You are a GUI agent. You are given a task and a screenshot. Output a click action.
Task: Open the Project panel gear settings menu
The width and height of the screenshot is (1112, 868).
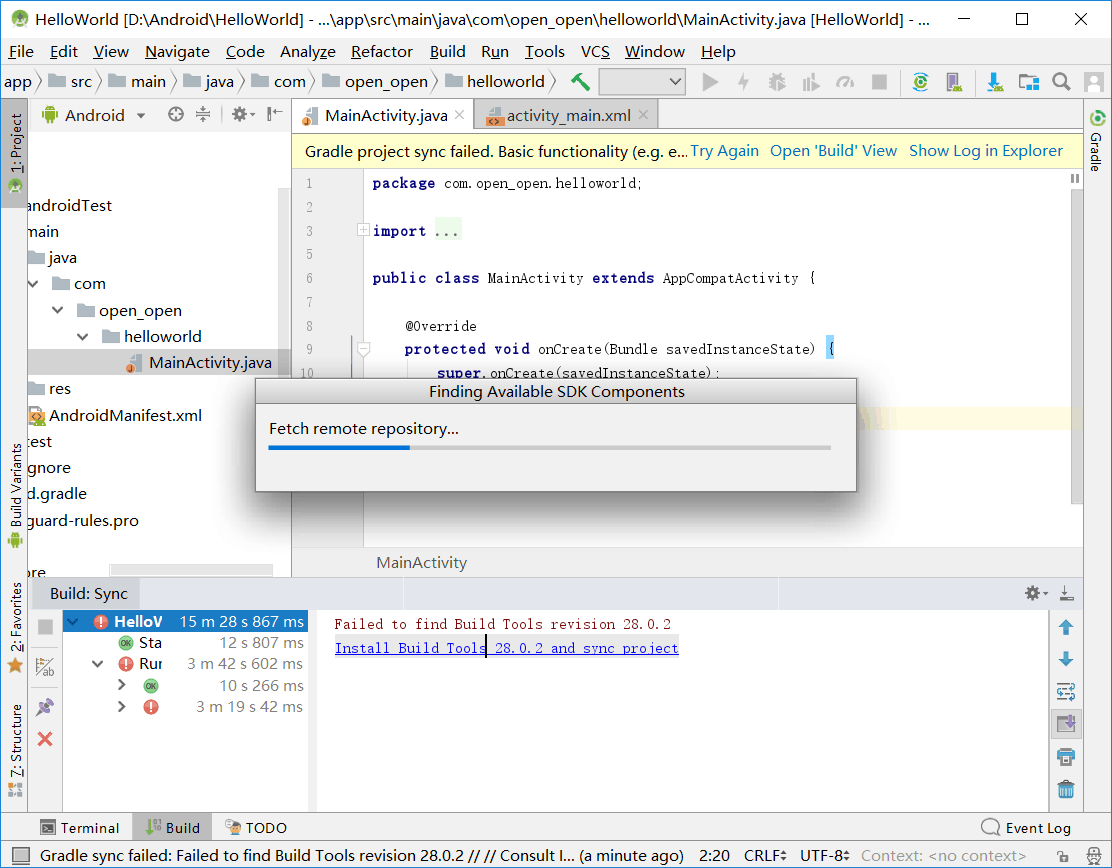[242, 114]
